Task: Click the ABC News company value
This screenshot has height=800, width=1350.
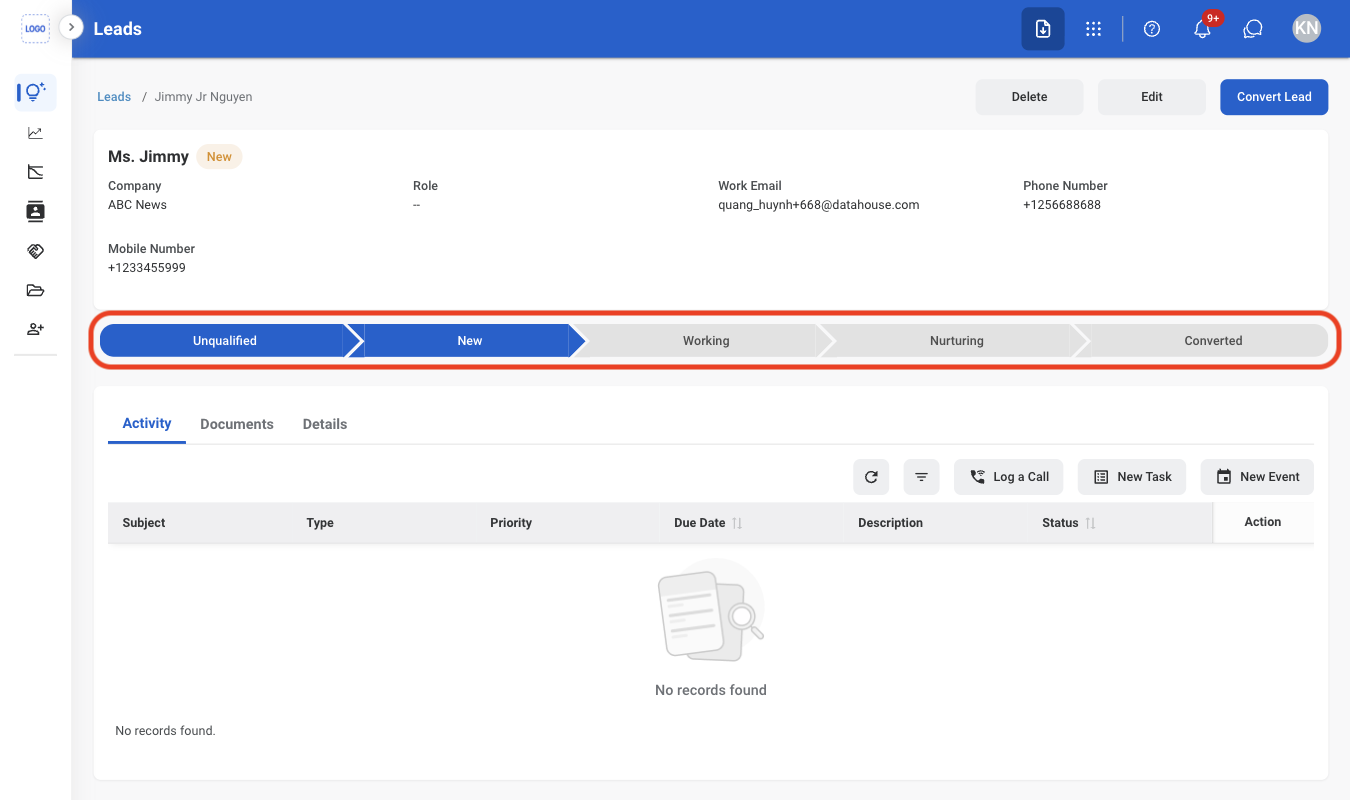Action: pos(137,205)
